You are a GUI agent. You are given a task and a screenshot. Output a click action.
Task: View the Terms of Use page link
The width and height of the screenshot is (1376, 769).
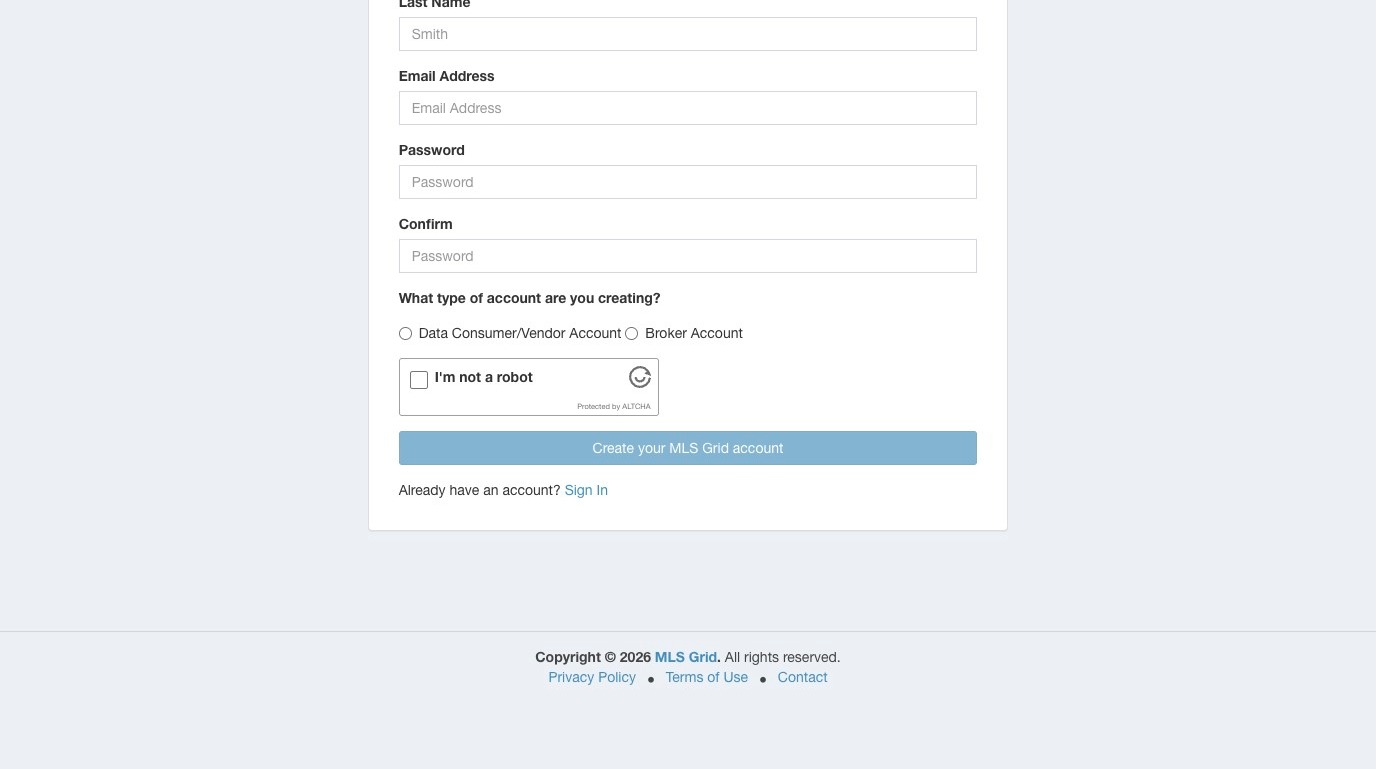pyautogui.click(x=707, y=677)
